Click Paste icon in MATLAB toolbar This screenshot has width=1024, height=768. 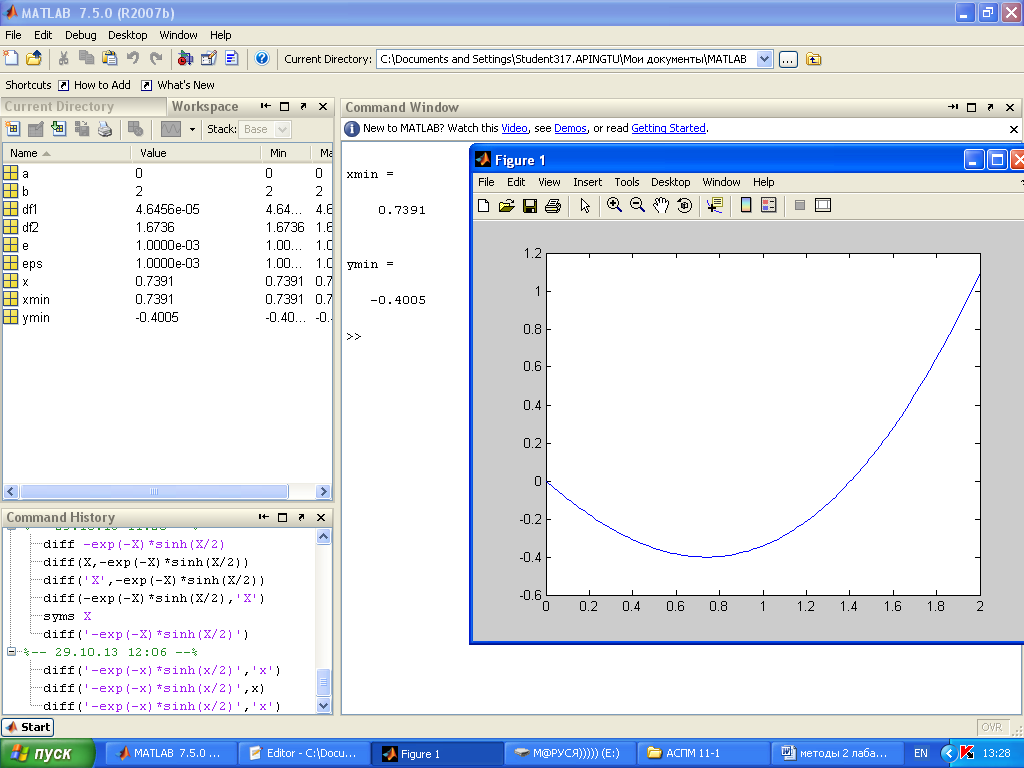tap(110, 59)
